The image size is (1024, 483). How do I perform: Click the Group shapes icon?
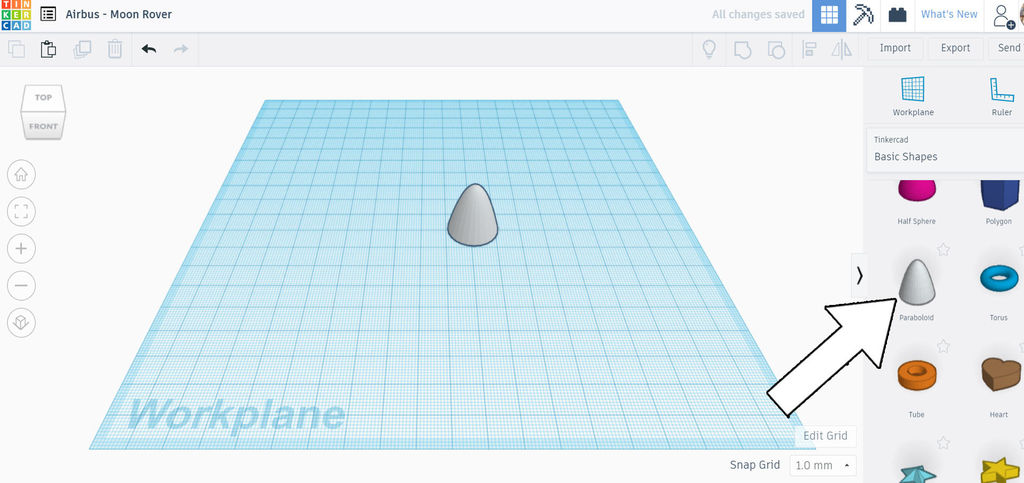click(x=743, y=49)
